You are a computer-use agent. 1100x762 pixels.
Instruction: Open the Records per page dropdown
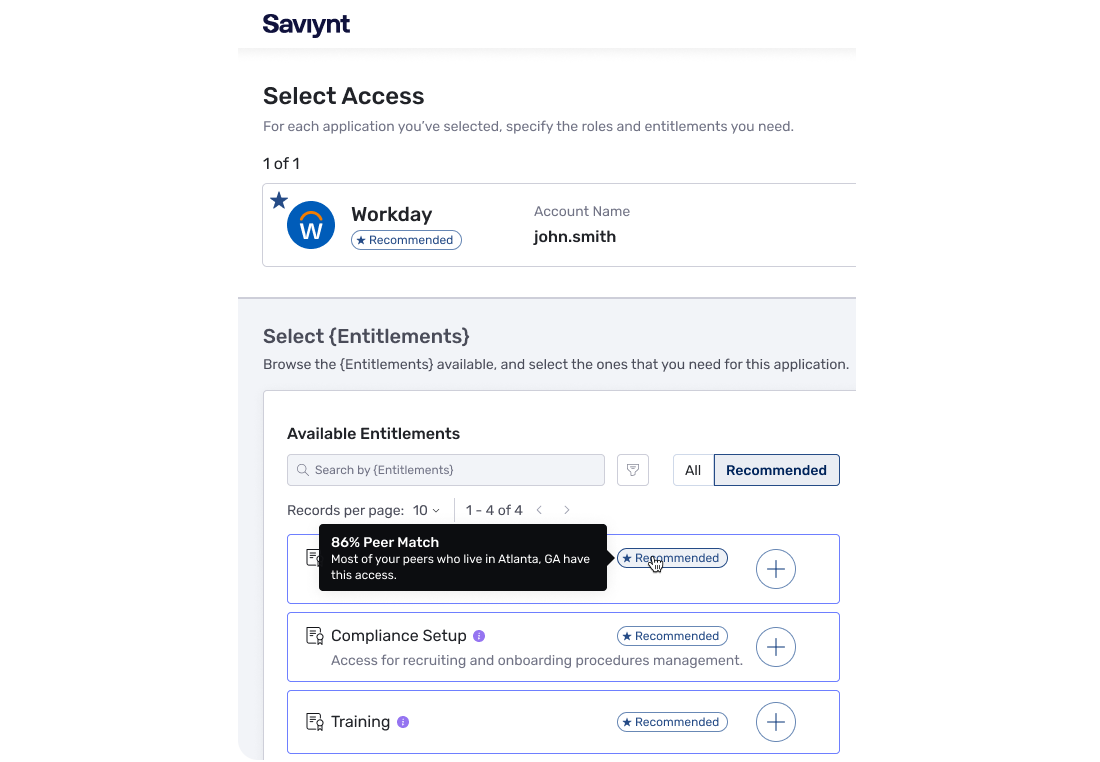point(425,510)
